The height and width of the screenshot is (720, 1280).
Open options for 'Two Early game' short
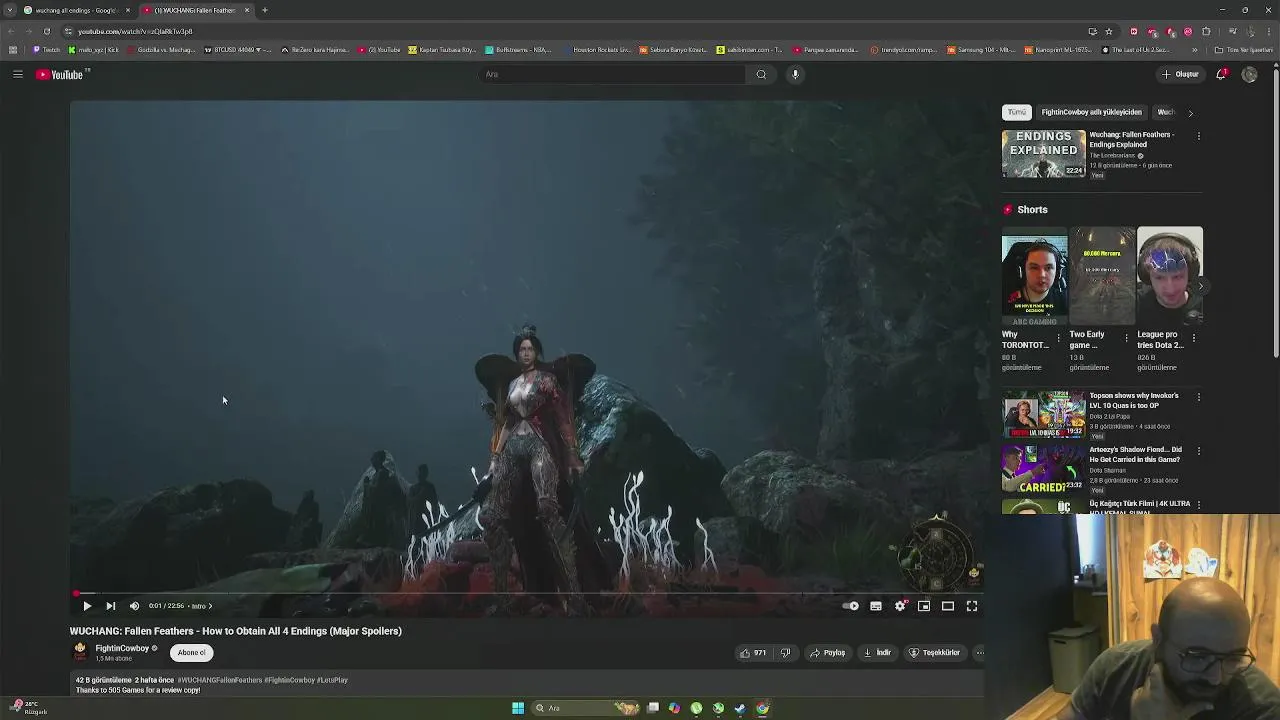click(x=1126, y=337)
